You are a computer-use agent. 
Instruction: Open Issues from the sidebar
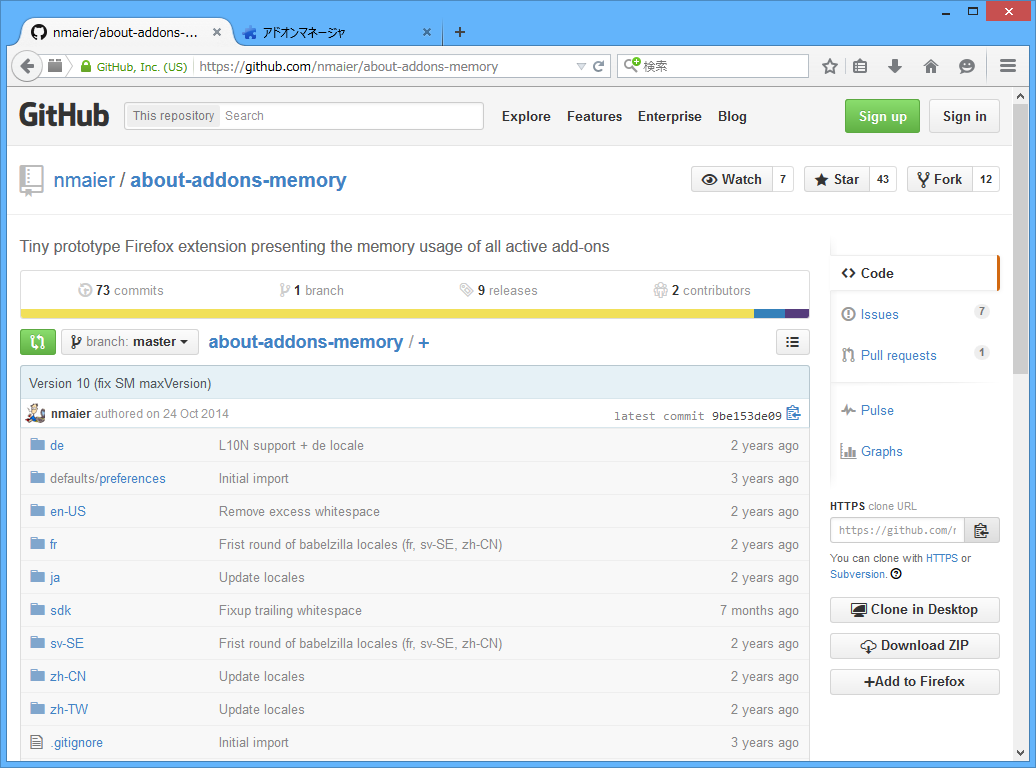pos(878,313)
